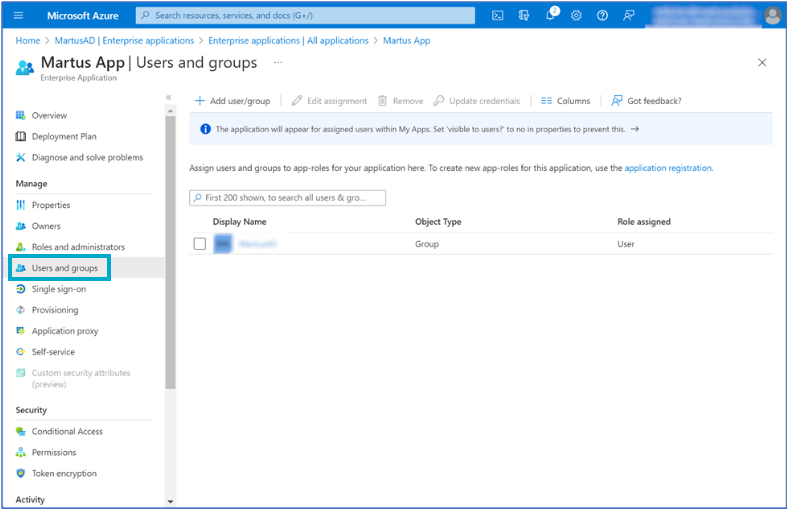Click the Conditional Access icon

point(21,432)
